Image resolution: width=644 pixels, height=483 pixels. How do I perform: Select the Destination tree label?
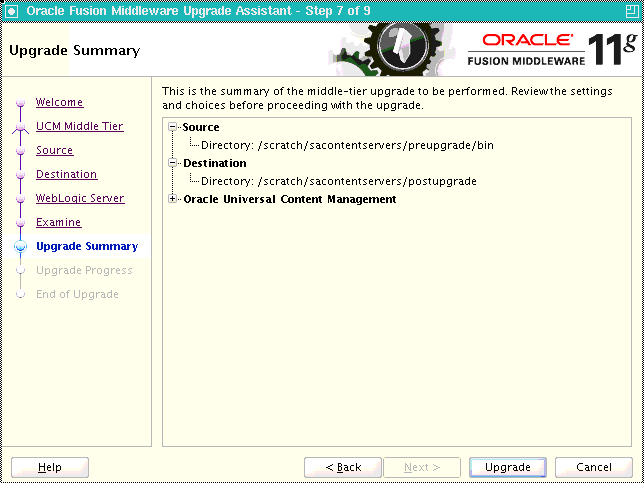click(x=215, y=163)
